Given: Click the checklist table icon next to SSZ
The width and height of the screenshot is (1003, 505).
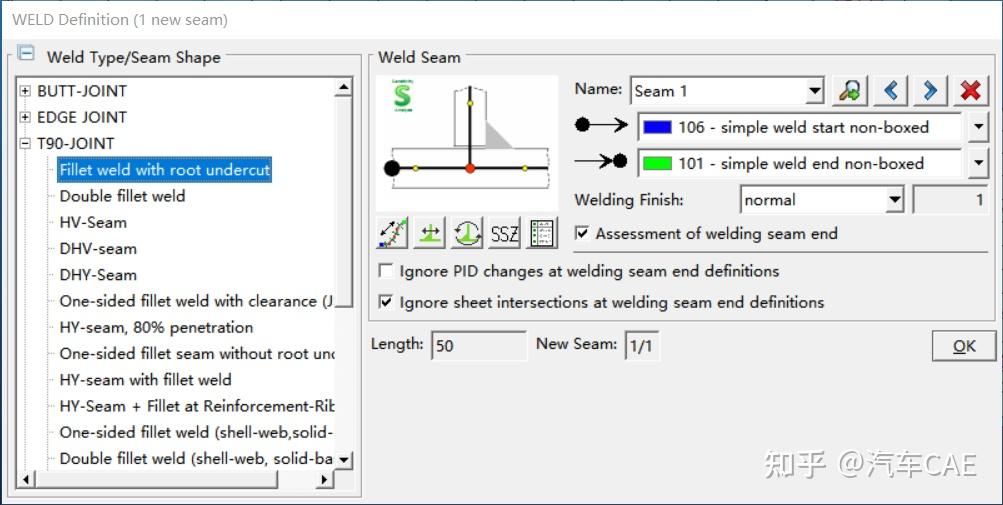Looking at the screenshot, I should tap(542, 234).
